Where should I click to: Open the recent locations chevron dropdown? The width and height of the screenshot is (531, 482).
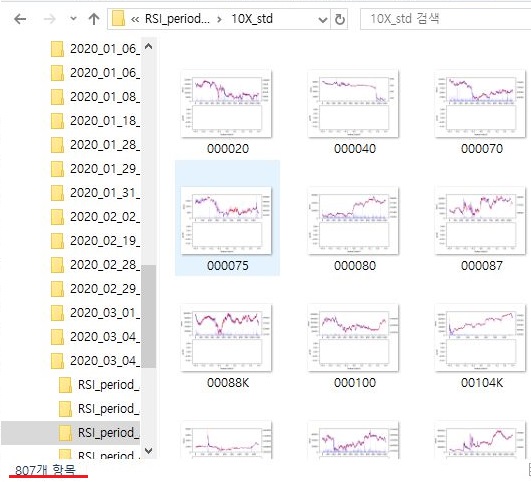(73, 19)
